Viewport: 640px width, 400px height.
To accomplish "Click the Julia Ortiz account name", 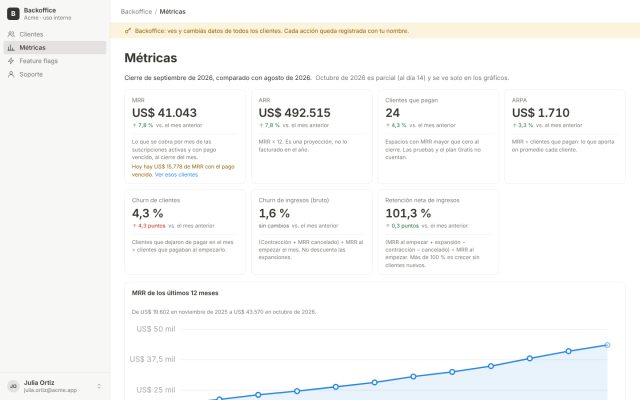I will (39, 382).
